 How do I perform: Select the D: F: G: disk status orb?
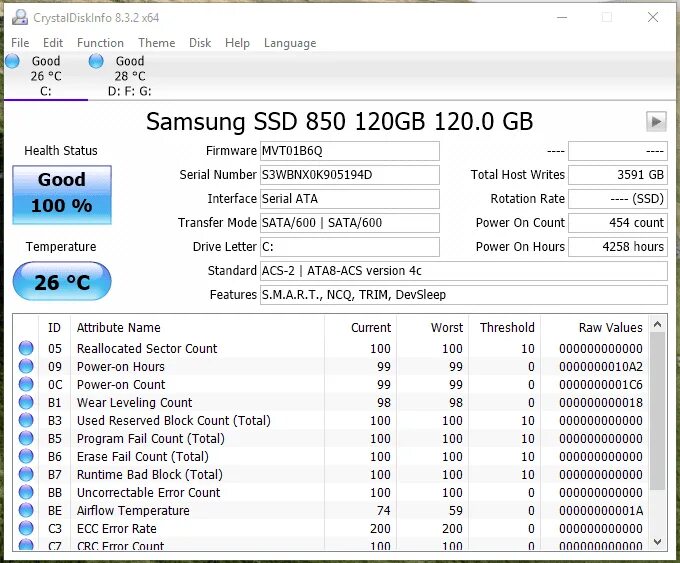click(x=96, y=61)
